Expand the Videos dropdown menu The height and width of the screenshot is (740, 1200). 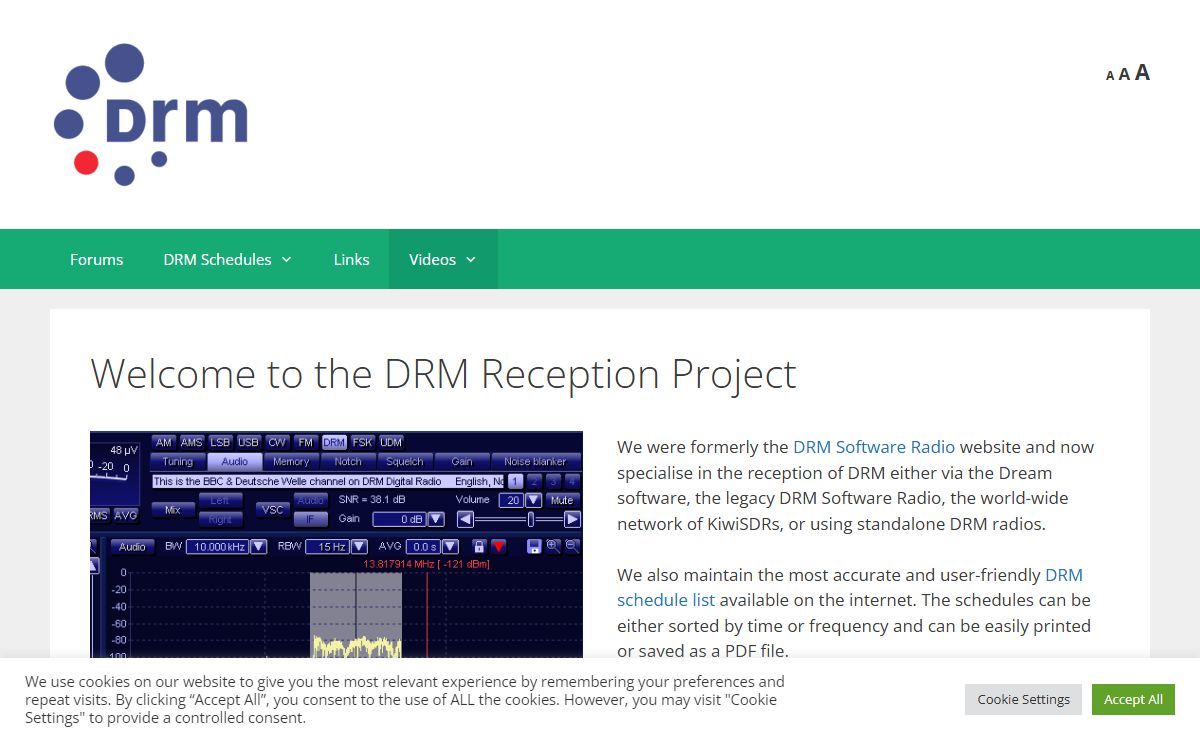coord(442,259)
